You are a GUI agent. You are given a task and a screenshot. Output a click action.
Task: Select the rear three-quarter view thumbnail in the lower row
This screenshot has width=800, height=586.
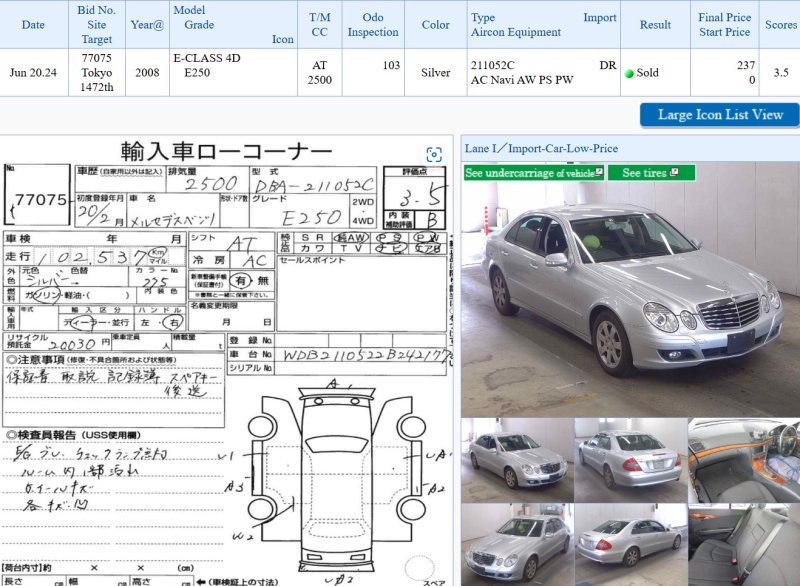631,545
